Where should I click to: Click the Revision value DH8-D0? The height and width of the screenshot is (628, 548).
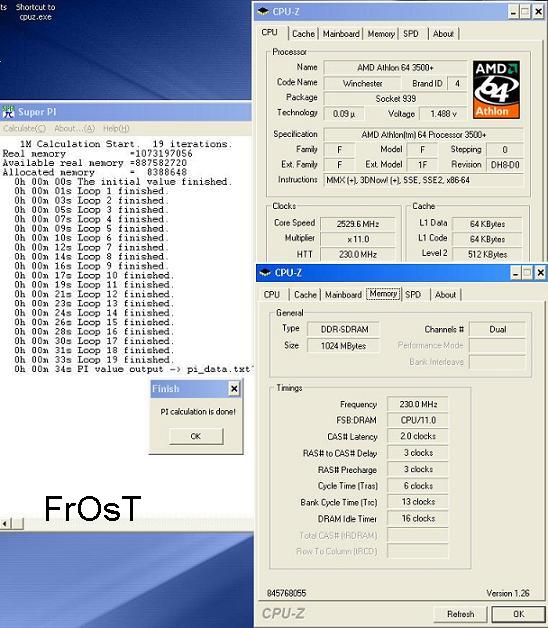(505, 165)
